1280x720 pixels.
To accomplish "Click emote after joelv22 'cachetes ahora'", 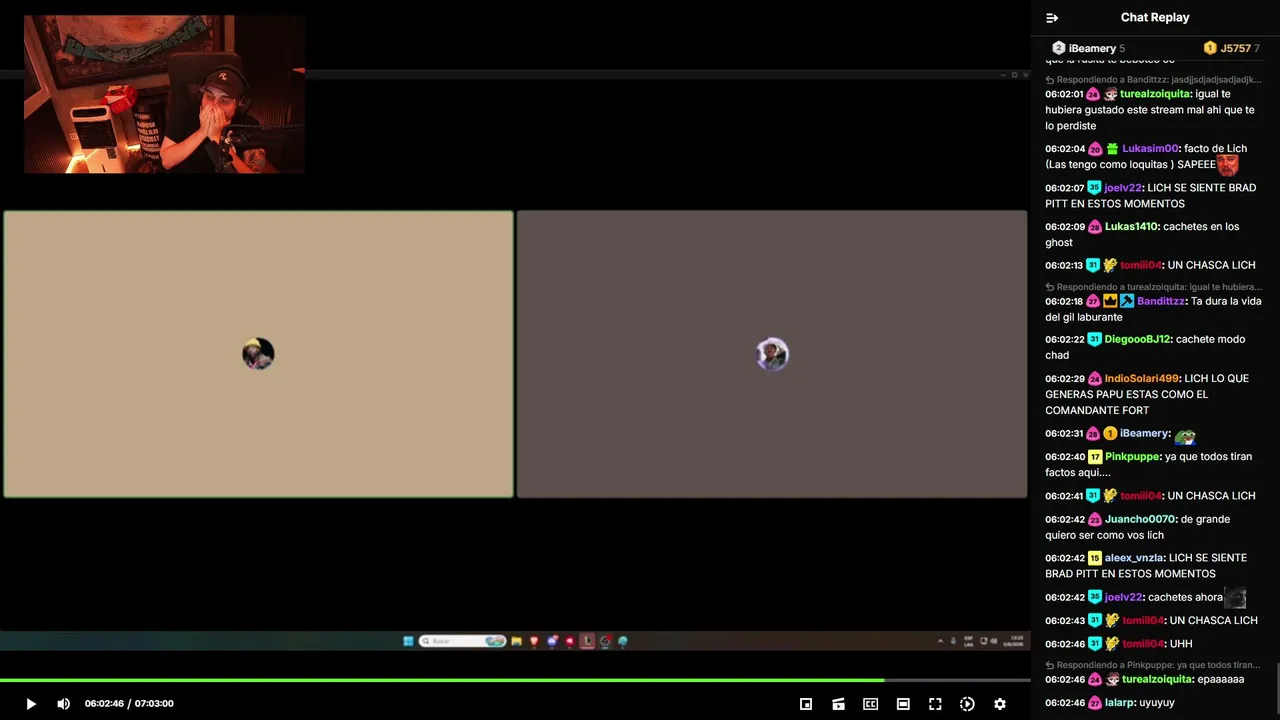I will (1236, 598).
